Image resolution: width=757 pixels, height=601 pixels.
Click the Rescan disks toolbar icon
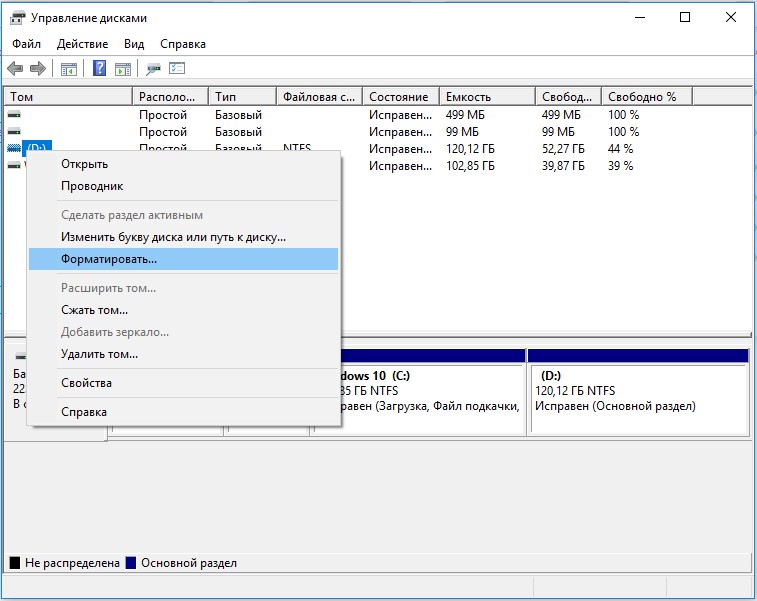tap(154, 69)
